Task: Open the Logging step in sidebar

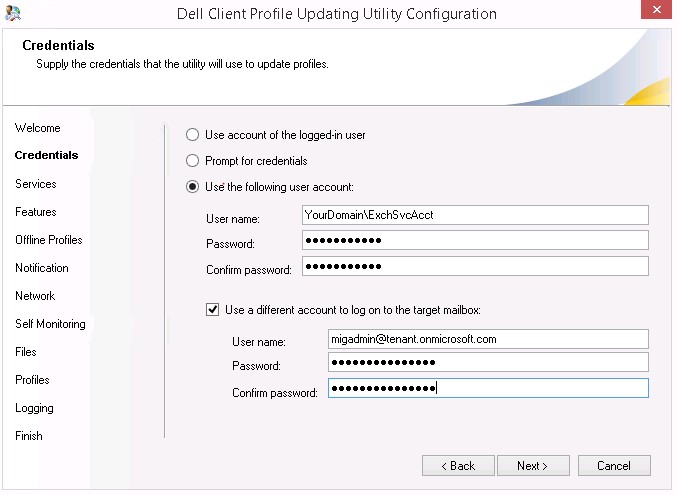Action: tap(34, 408)
